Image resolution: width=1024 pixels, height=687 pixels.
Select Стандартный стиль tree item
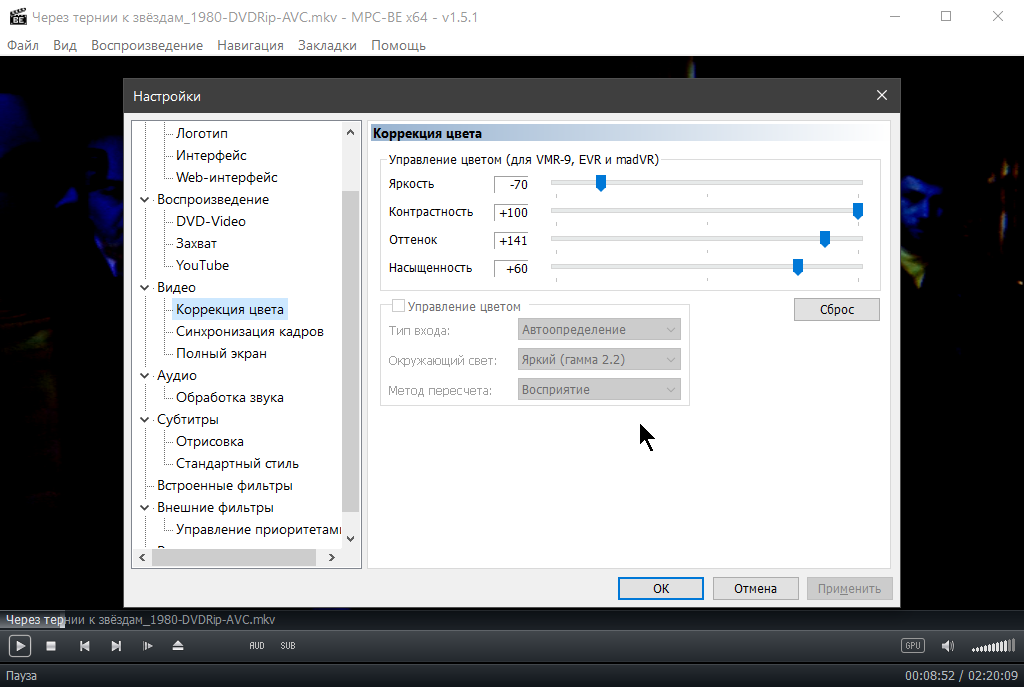point(237,464)
